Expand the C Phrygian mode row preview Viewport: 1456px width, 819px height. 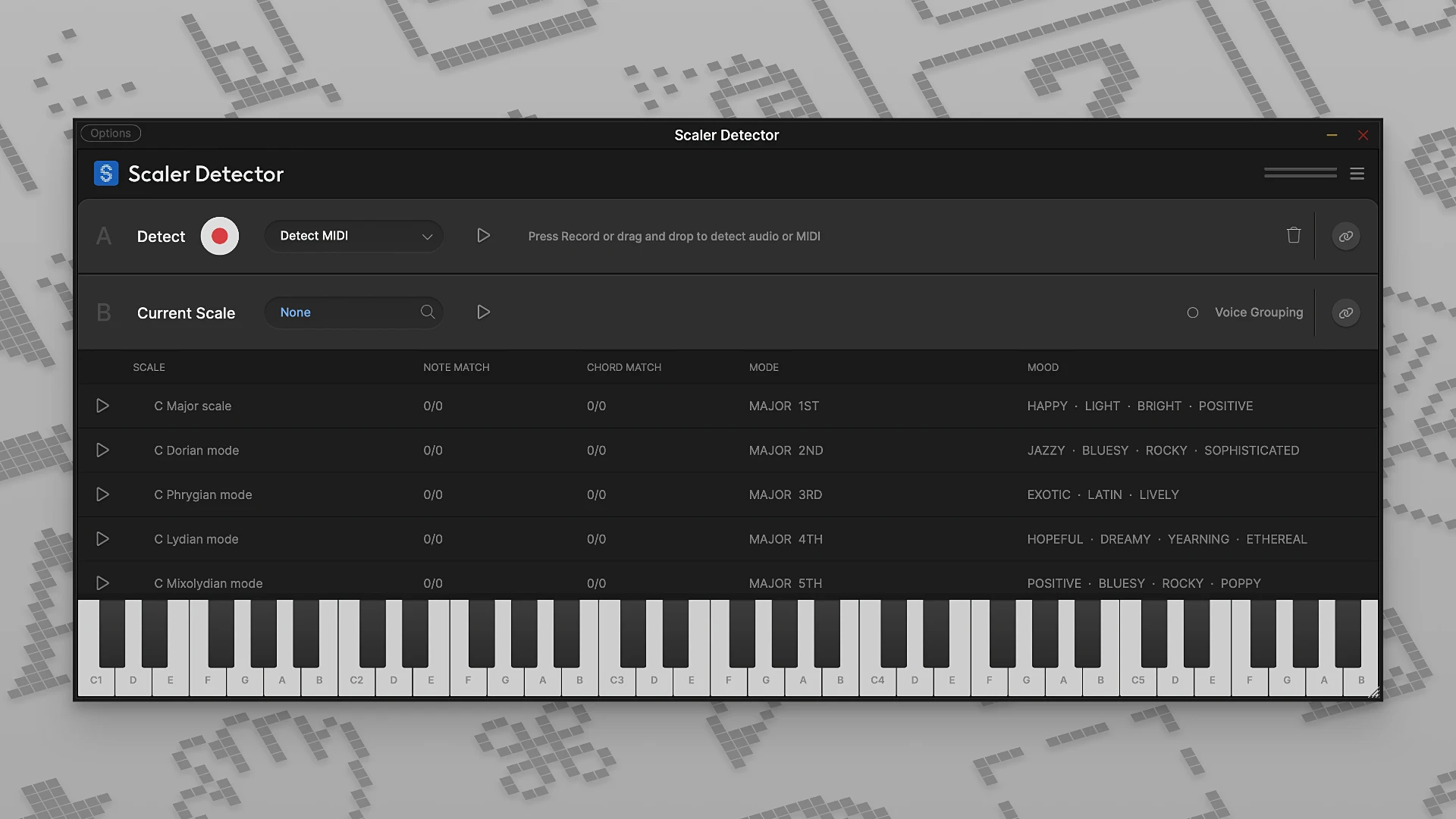point(103,494)
